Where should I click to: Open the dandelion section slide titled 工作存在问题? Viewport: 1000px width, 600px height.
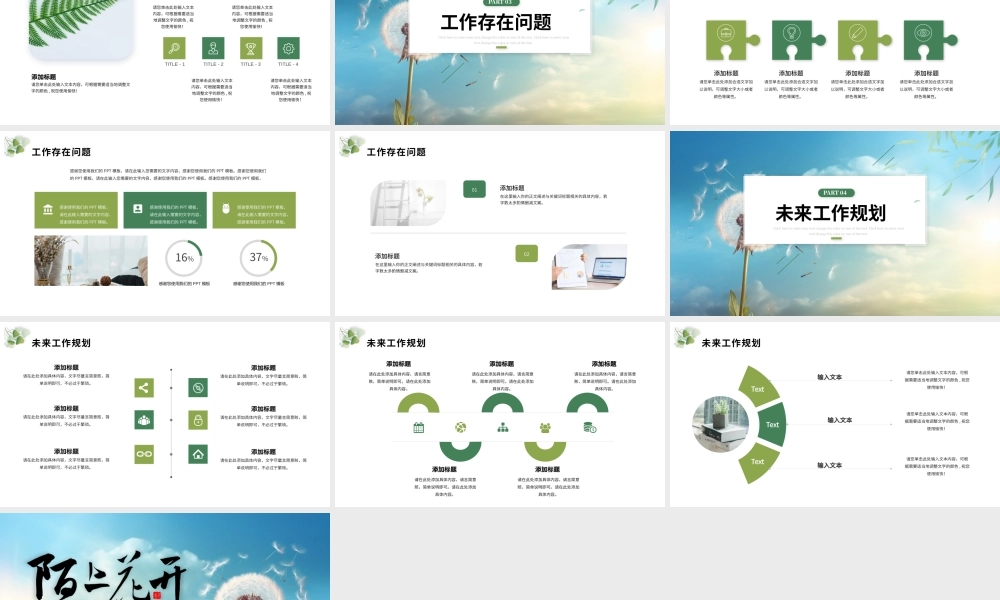coord(499,62)
